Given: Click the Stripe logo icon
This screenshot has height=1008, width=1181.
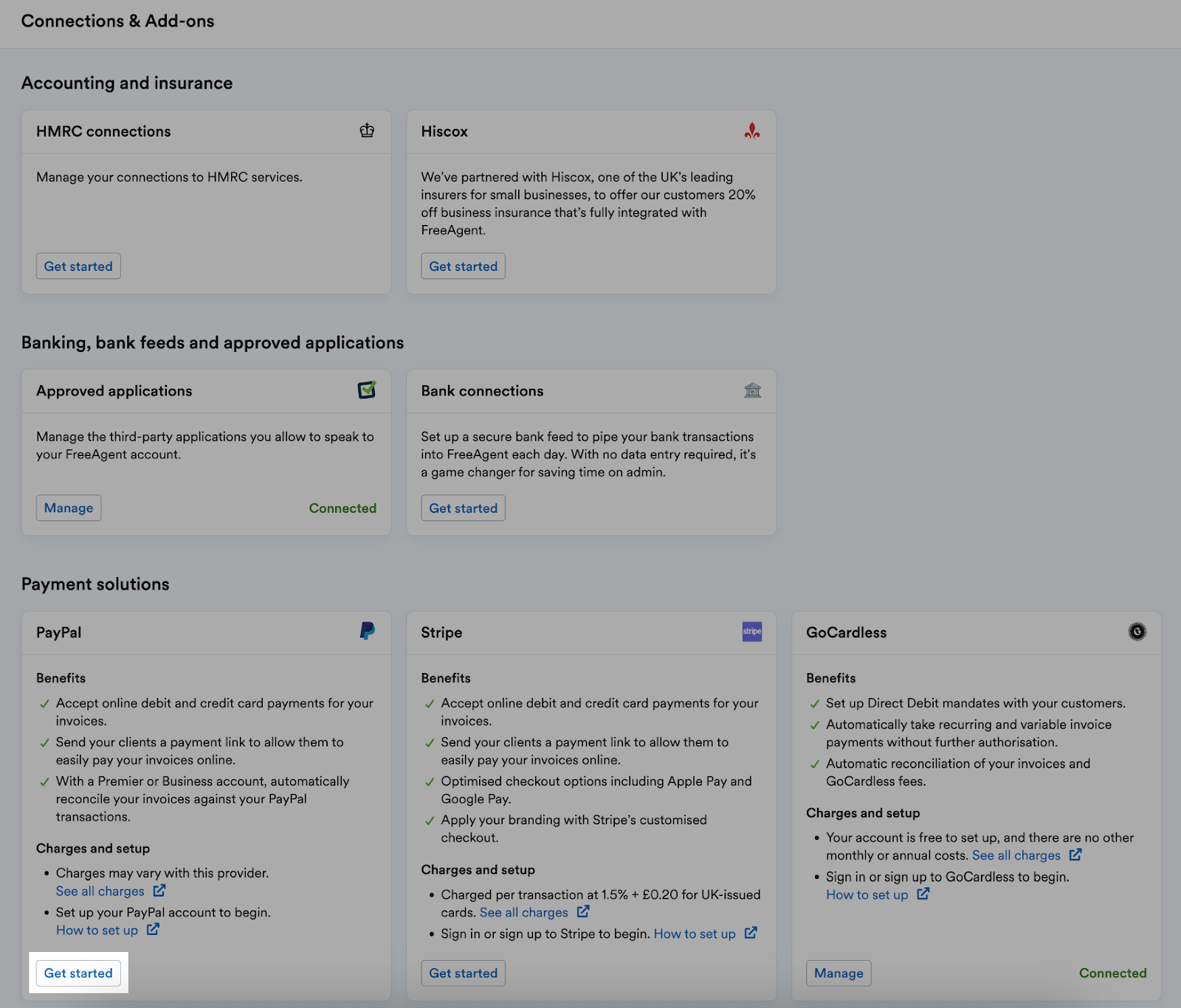Looking at the screenshot, I should tap(752, 632).
